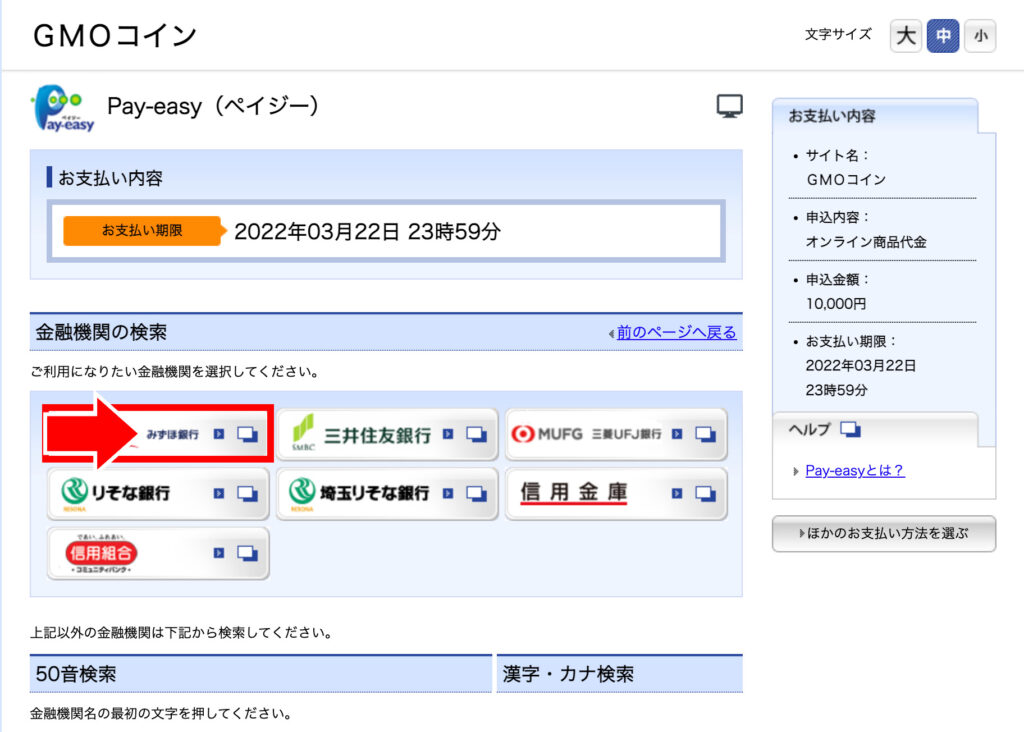This screenshot has height=732, width=1024.
Task: Open the Pay-easyとは？ help link
Action: click(855, 471)
